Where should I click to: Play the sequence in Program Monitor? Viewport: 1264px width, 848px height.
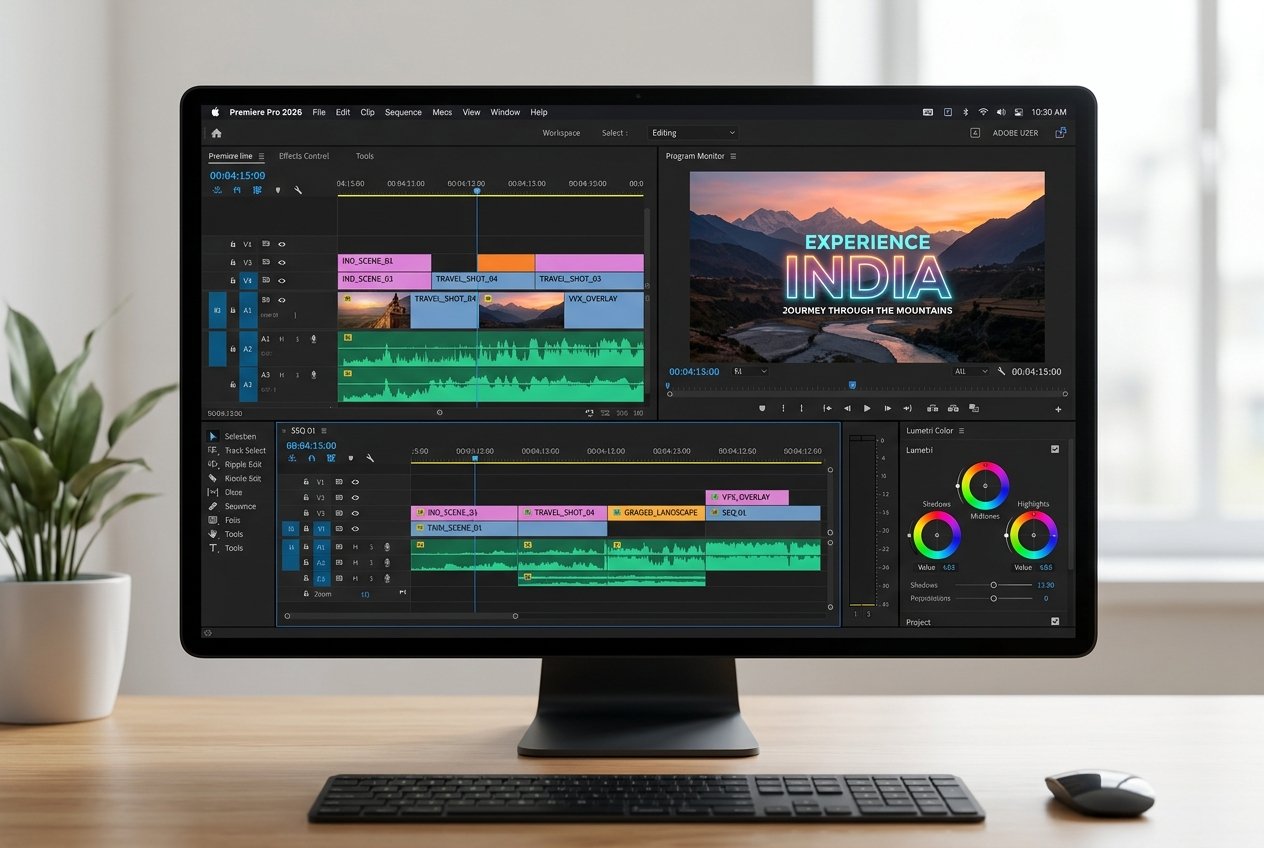point(867,409)
